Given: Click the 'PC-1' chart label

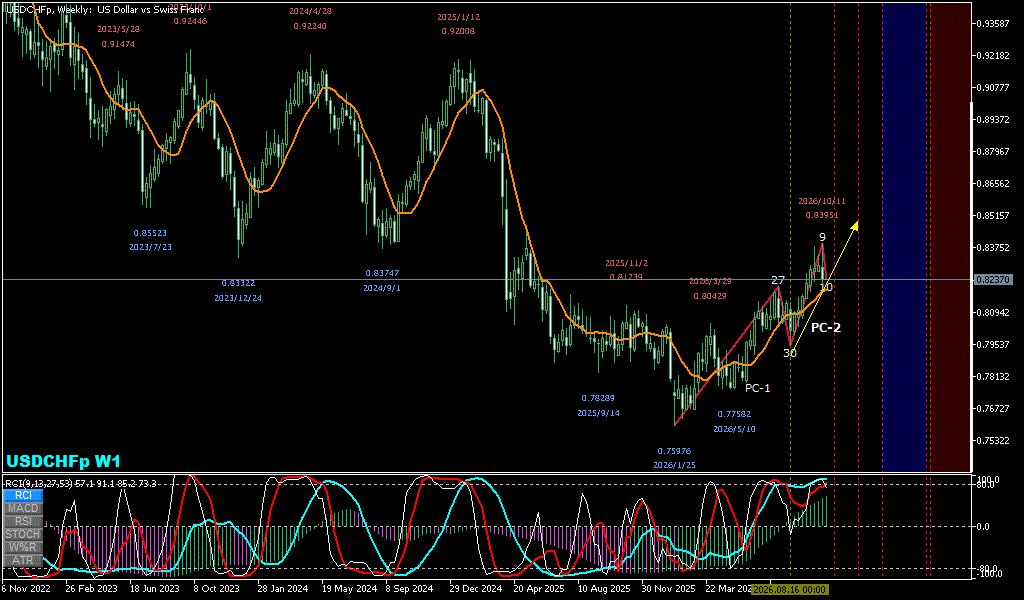Looking at the screenshot, I should (758, 388).
